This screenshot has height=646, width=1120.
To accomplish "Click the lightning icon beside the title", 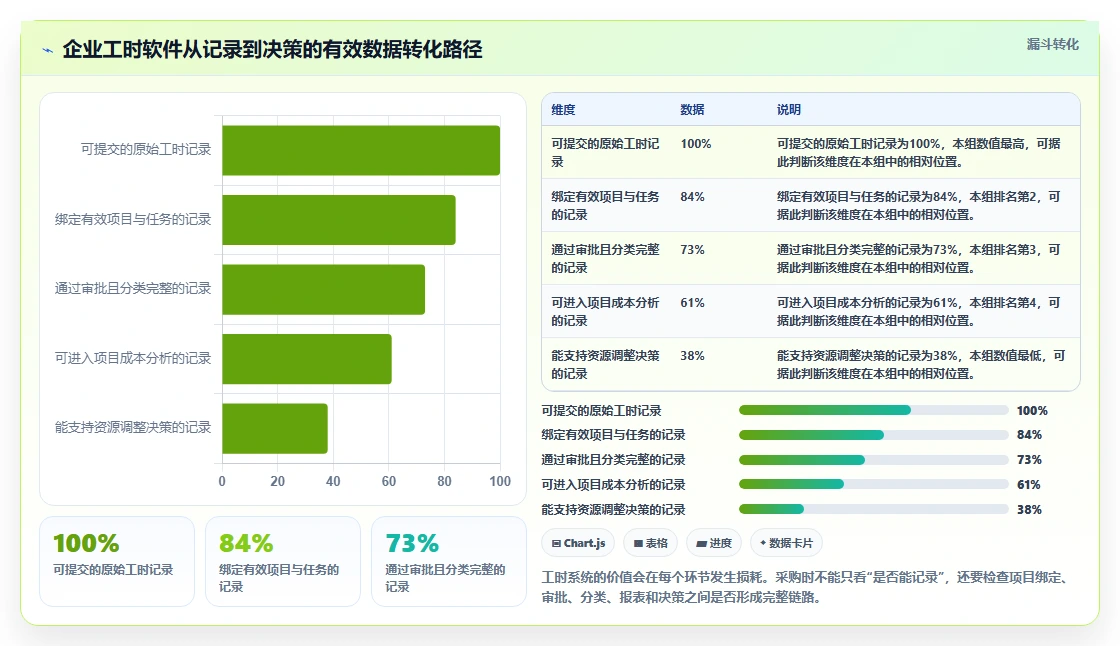I will [x=48, y=50].
